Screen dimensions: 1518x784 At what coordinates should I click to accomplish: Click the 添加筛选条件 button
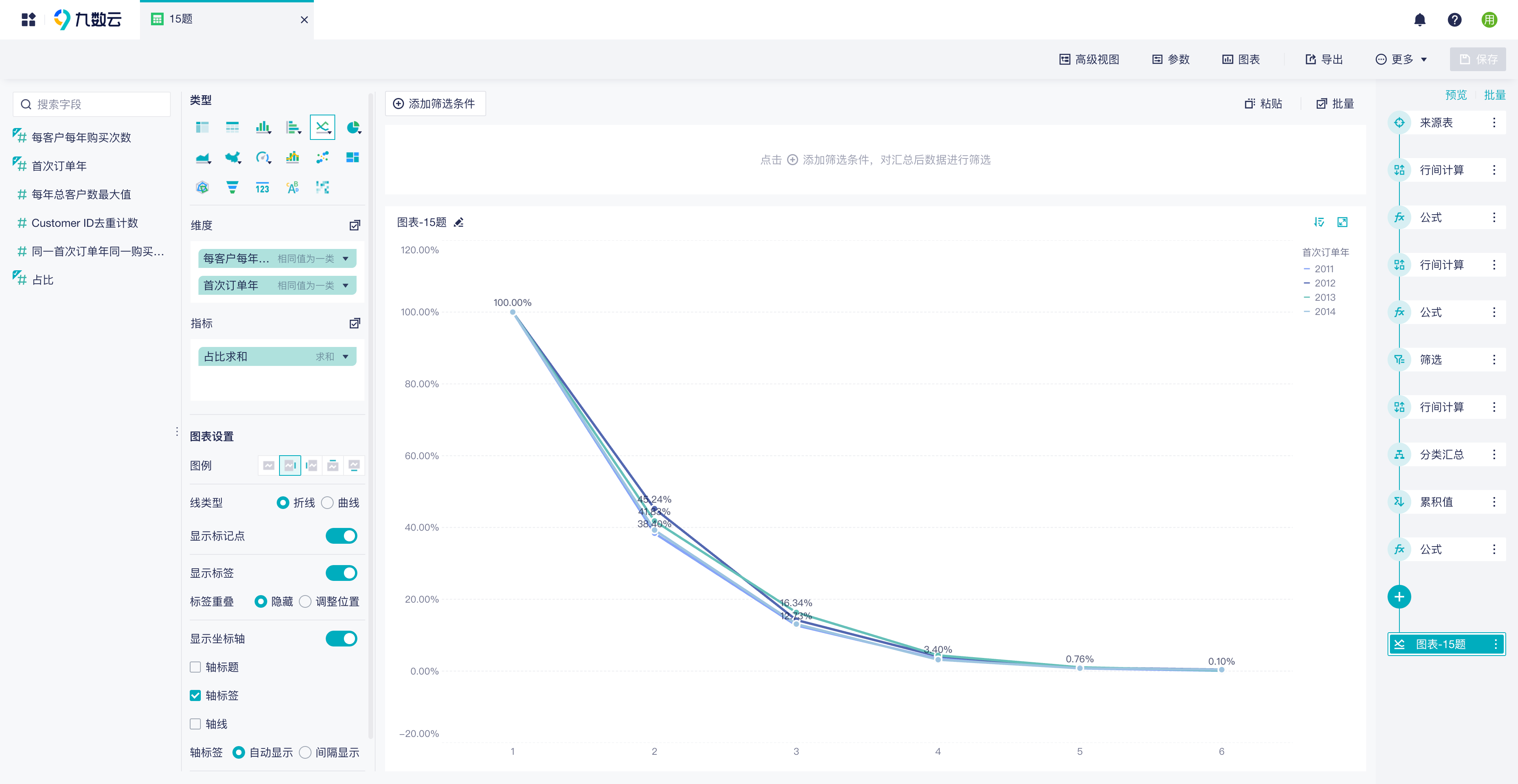pyautogui.click(x=435, y=103)
